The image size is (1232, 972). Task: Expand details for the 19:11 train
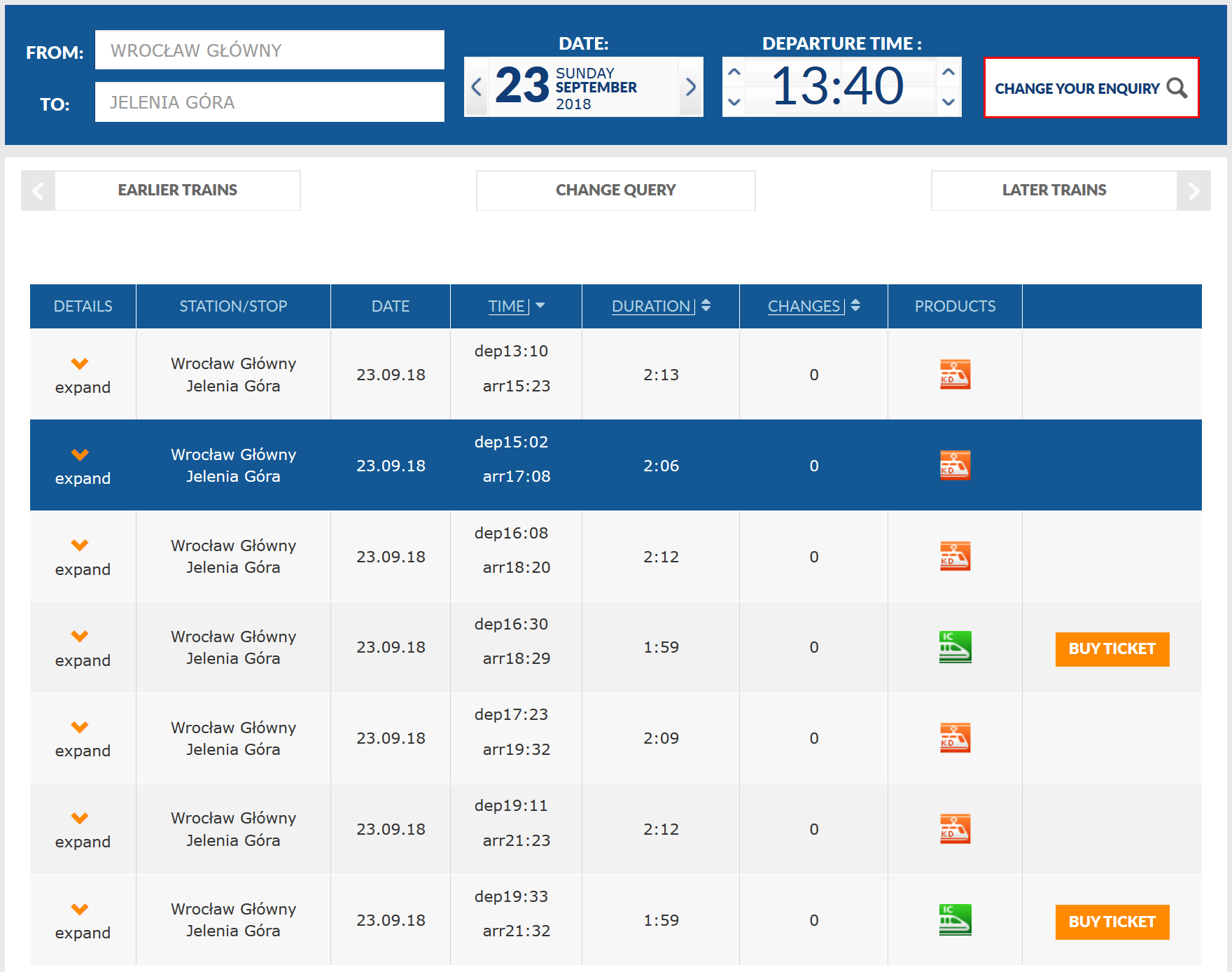(82, 829)
